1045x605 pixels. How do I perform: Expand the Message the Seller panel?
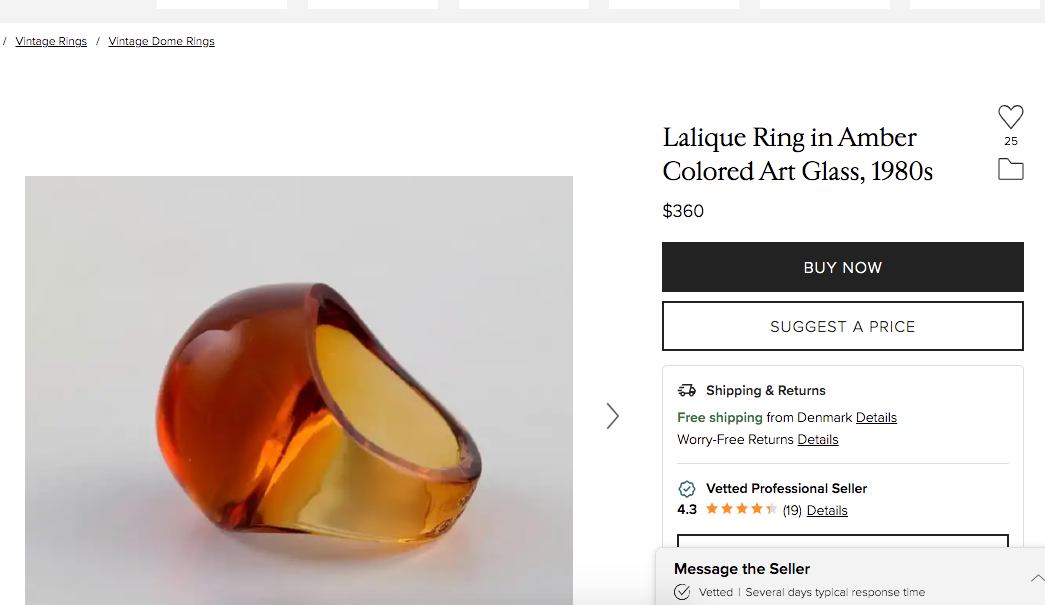pos(1036,578)
